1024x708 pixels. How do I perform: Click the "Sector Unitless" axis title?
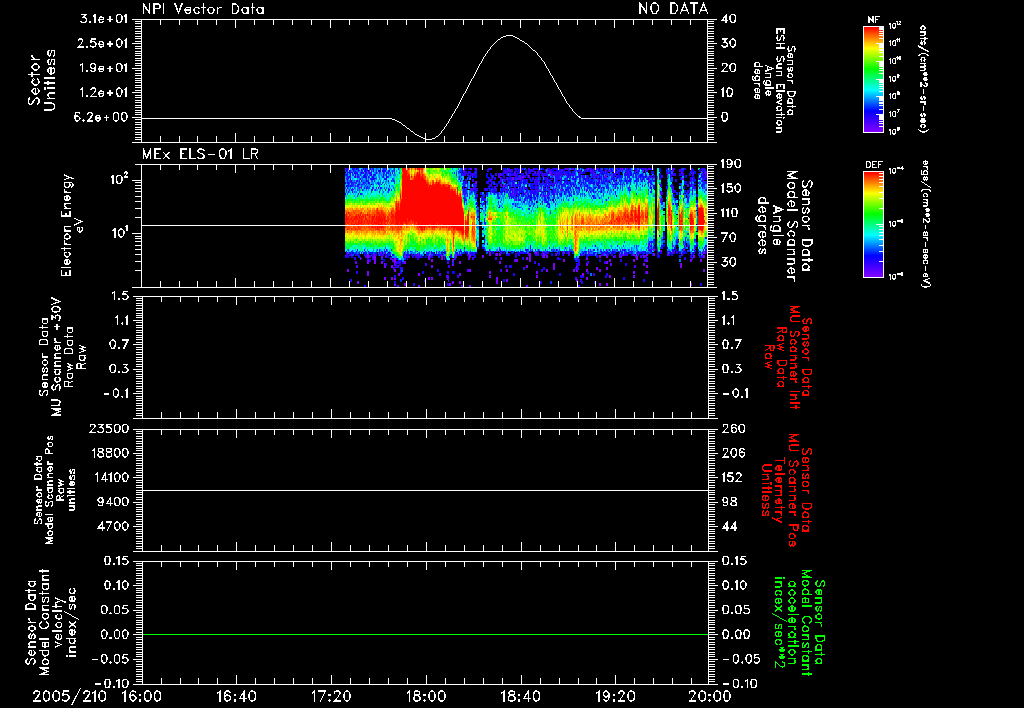click(42, 80)
